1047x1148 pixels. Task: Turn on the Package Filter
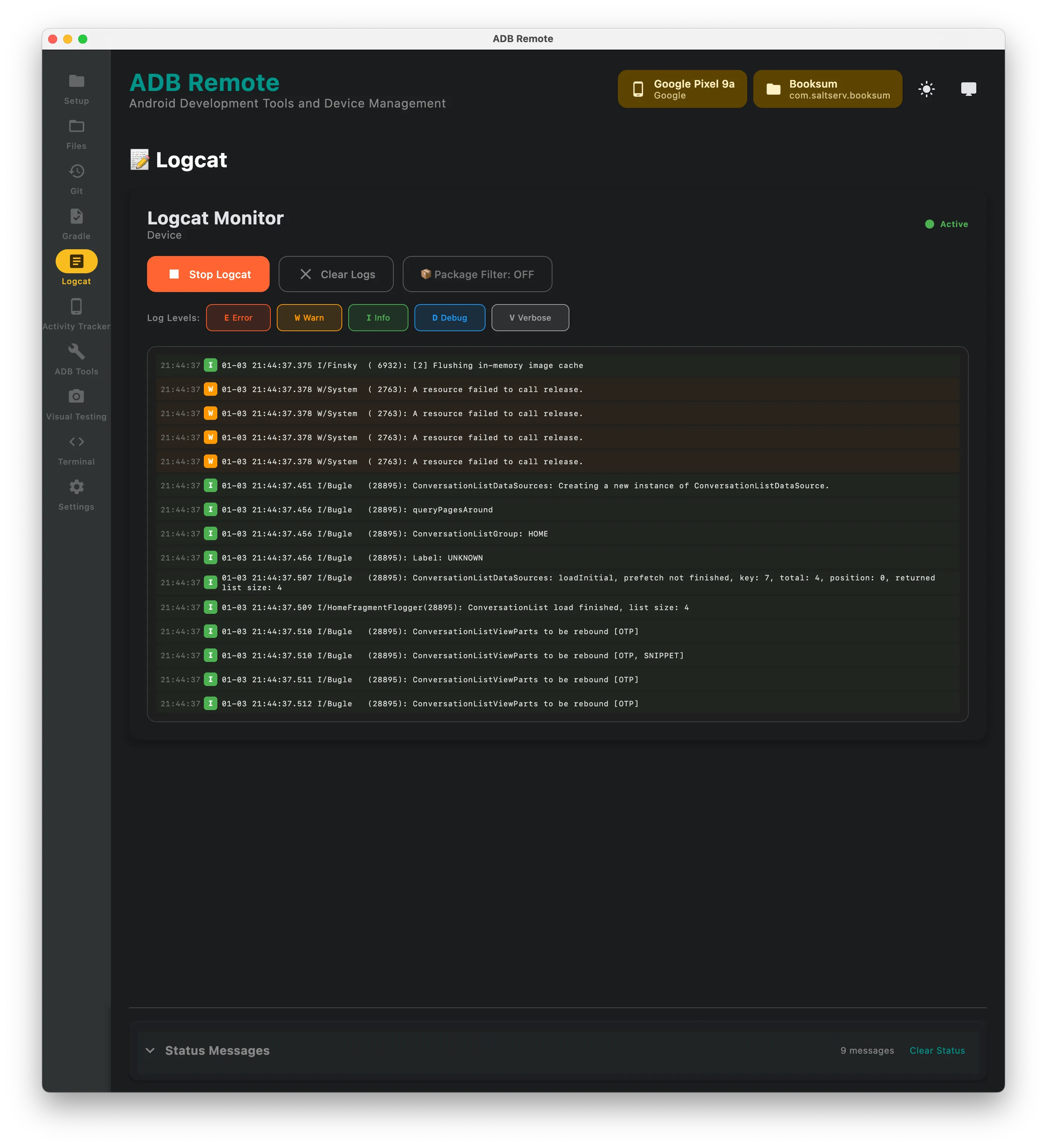pyautogui.click(x=477, y=274)
